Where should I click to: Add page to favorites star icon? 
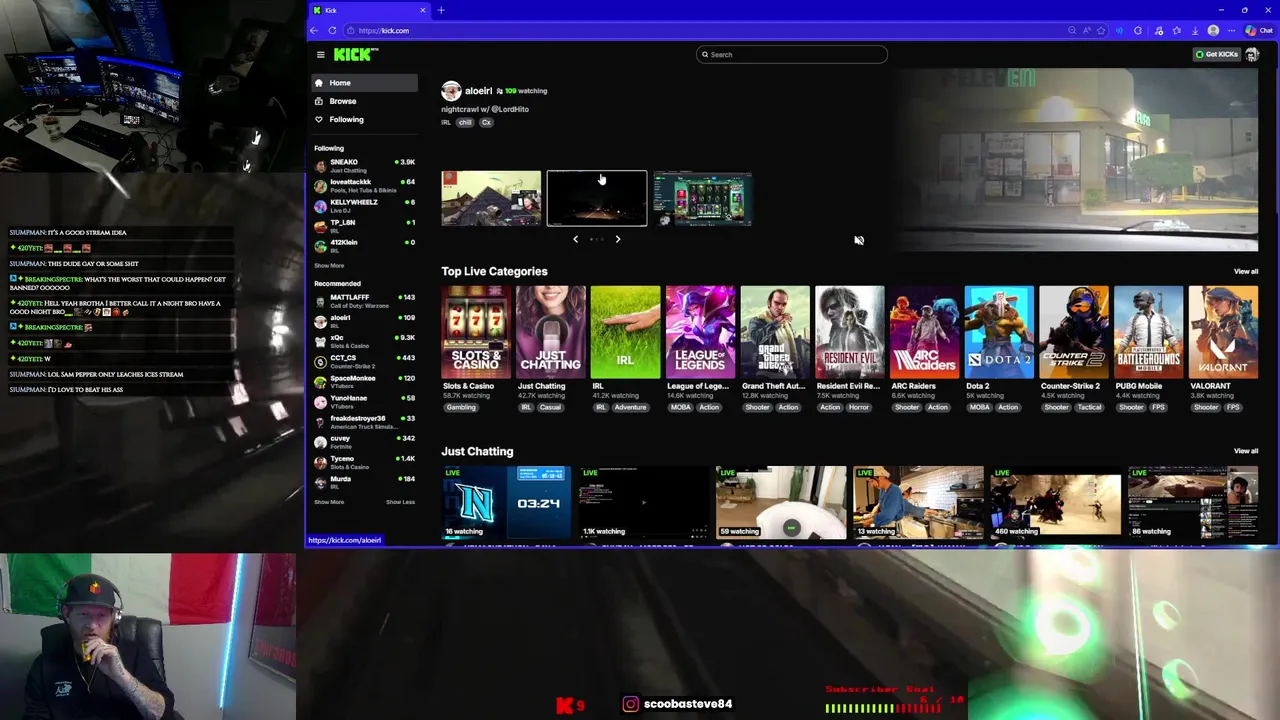[1101, 31]
